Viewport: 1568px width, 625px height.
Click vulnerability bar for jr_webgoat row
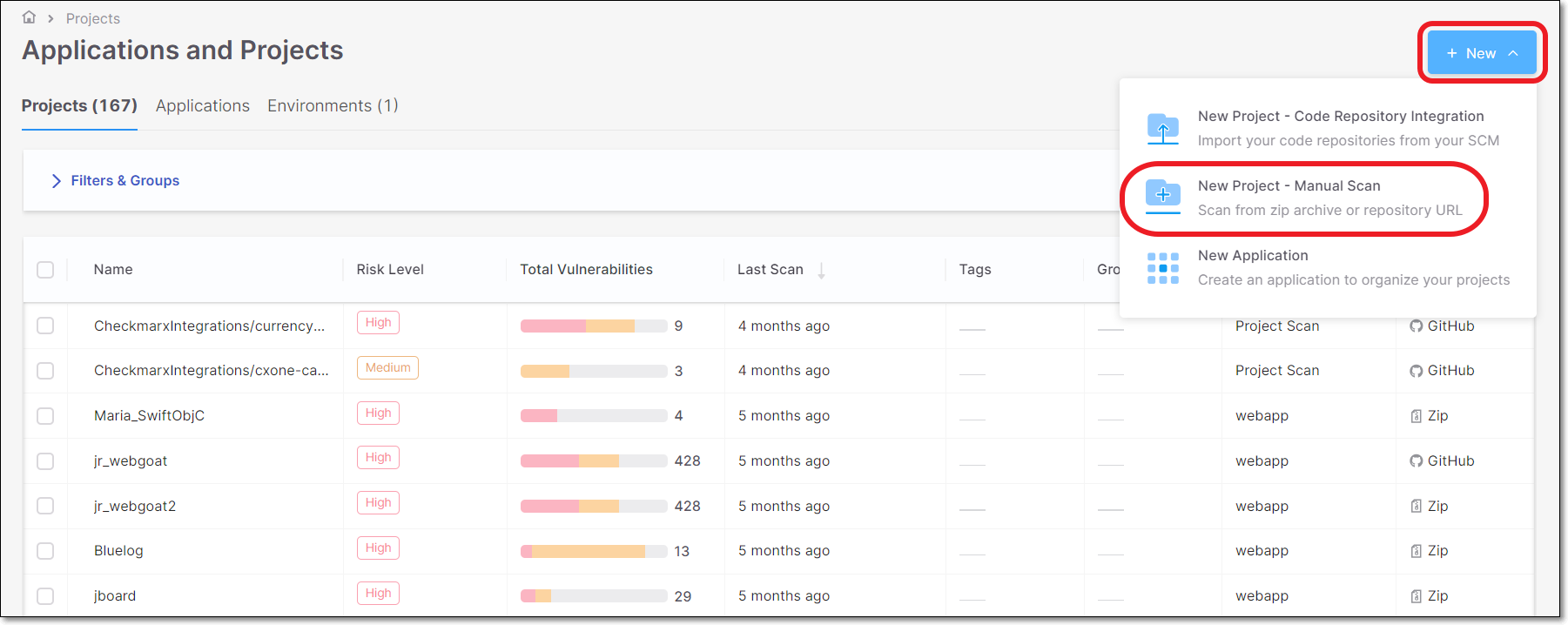point(594,460)
